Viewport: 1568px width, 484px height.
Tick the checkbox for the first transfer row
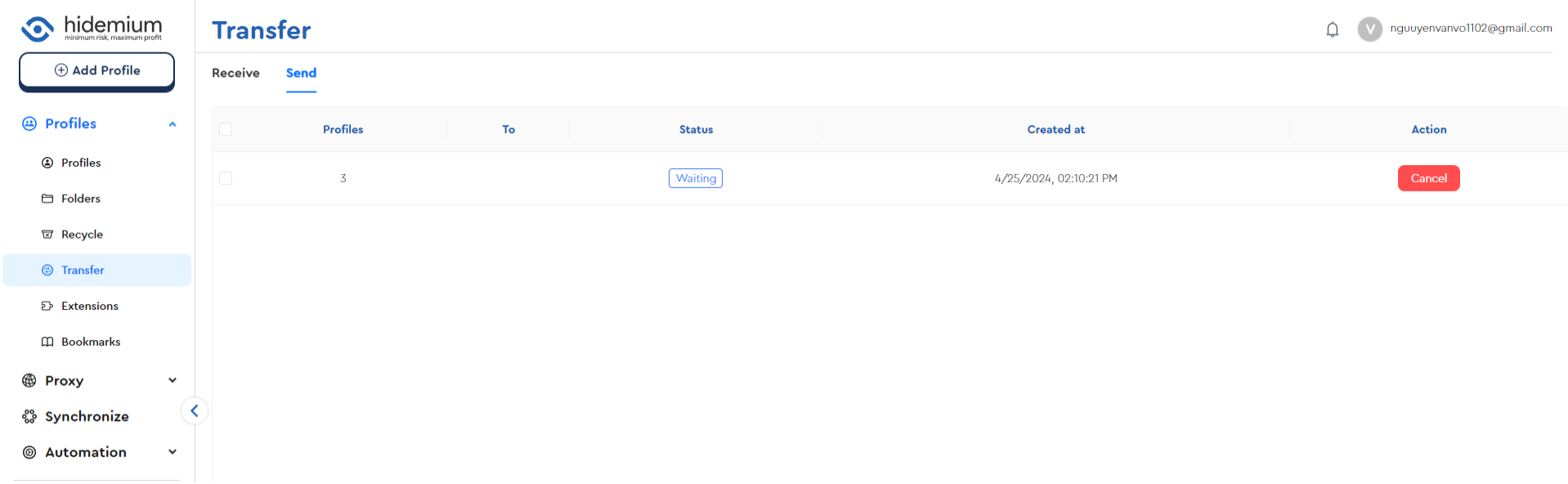(226, 178)
